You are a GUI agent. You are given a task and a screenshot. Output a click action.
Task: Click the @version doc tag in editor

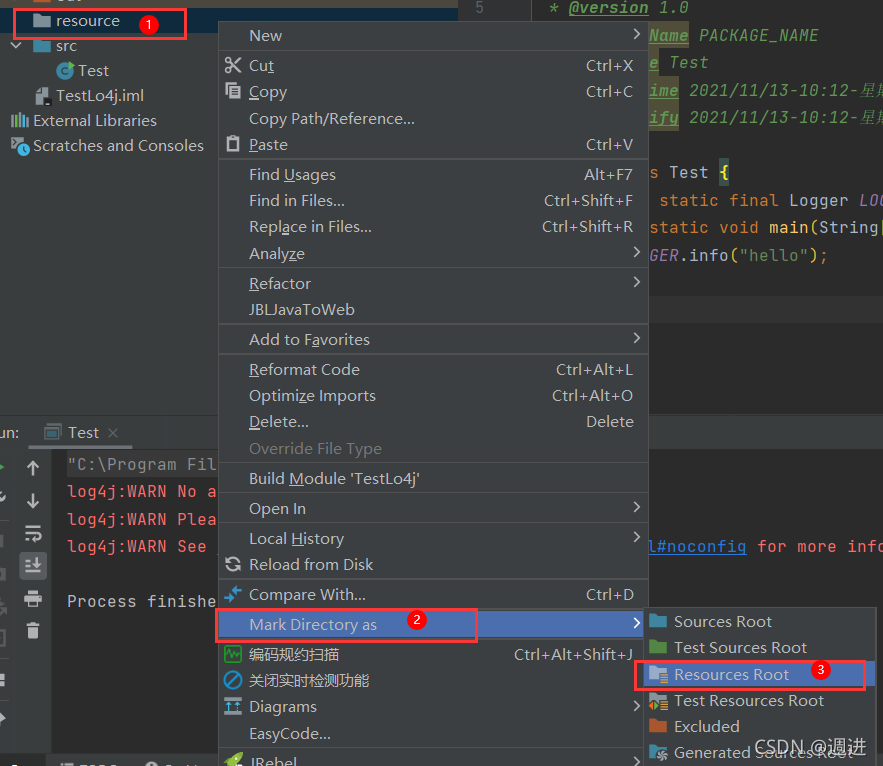tap(608, 8)
